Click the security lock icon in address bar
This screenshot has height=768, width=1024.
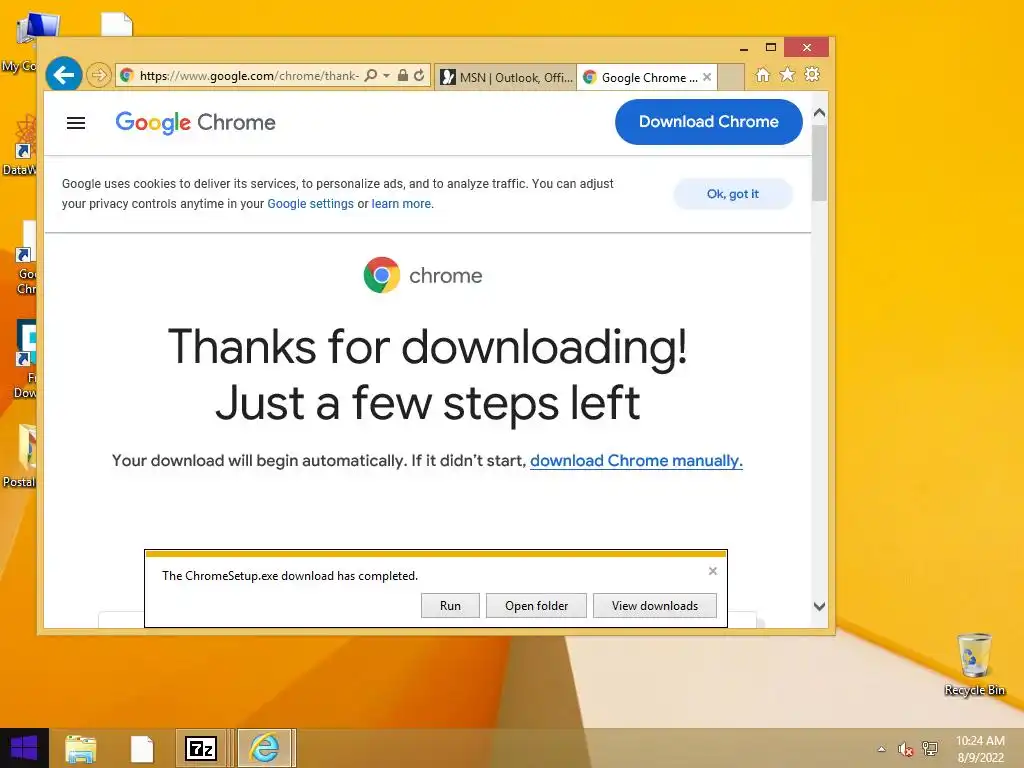(x=403, y=76)
